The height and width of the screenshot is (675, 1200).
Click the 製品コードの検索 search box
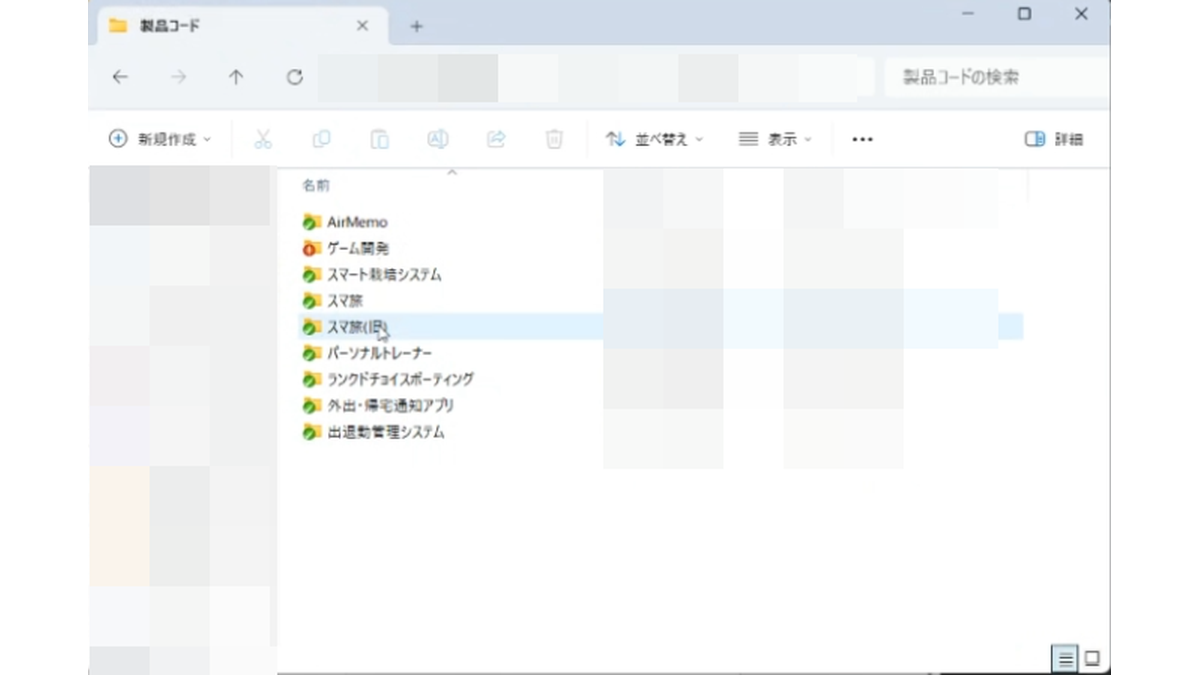tap(996, 77)
